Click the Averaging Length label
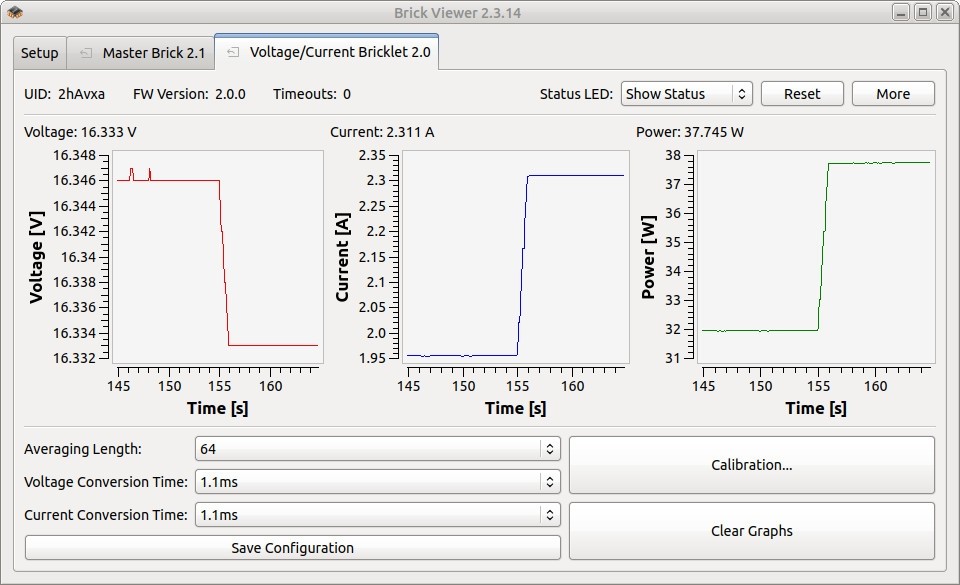This screenshot has height=585, width=960. click(83, 449)
